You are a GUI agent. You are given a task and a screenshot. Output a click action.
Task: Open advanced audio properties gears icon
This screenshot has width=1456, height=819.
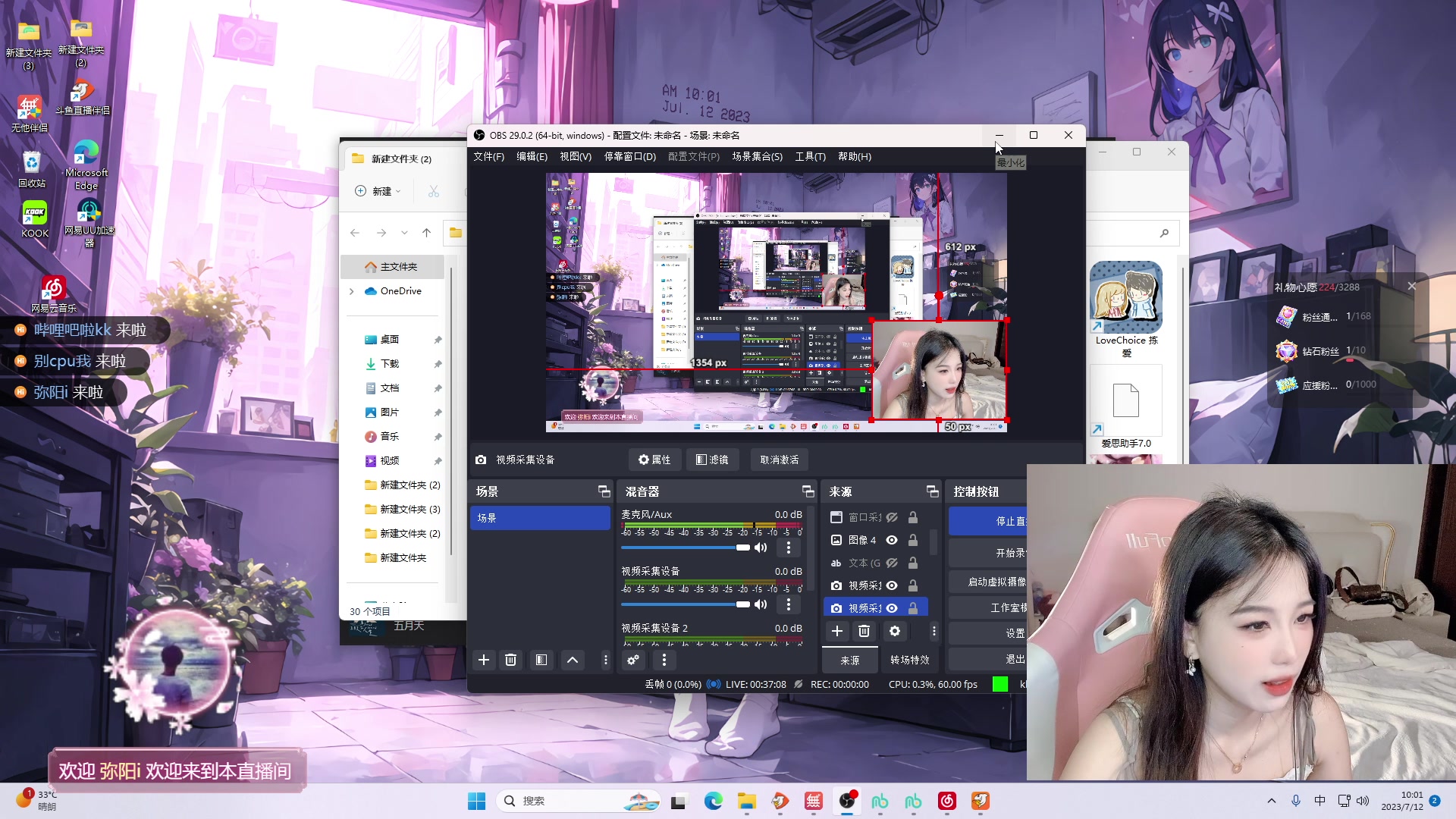633,660
